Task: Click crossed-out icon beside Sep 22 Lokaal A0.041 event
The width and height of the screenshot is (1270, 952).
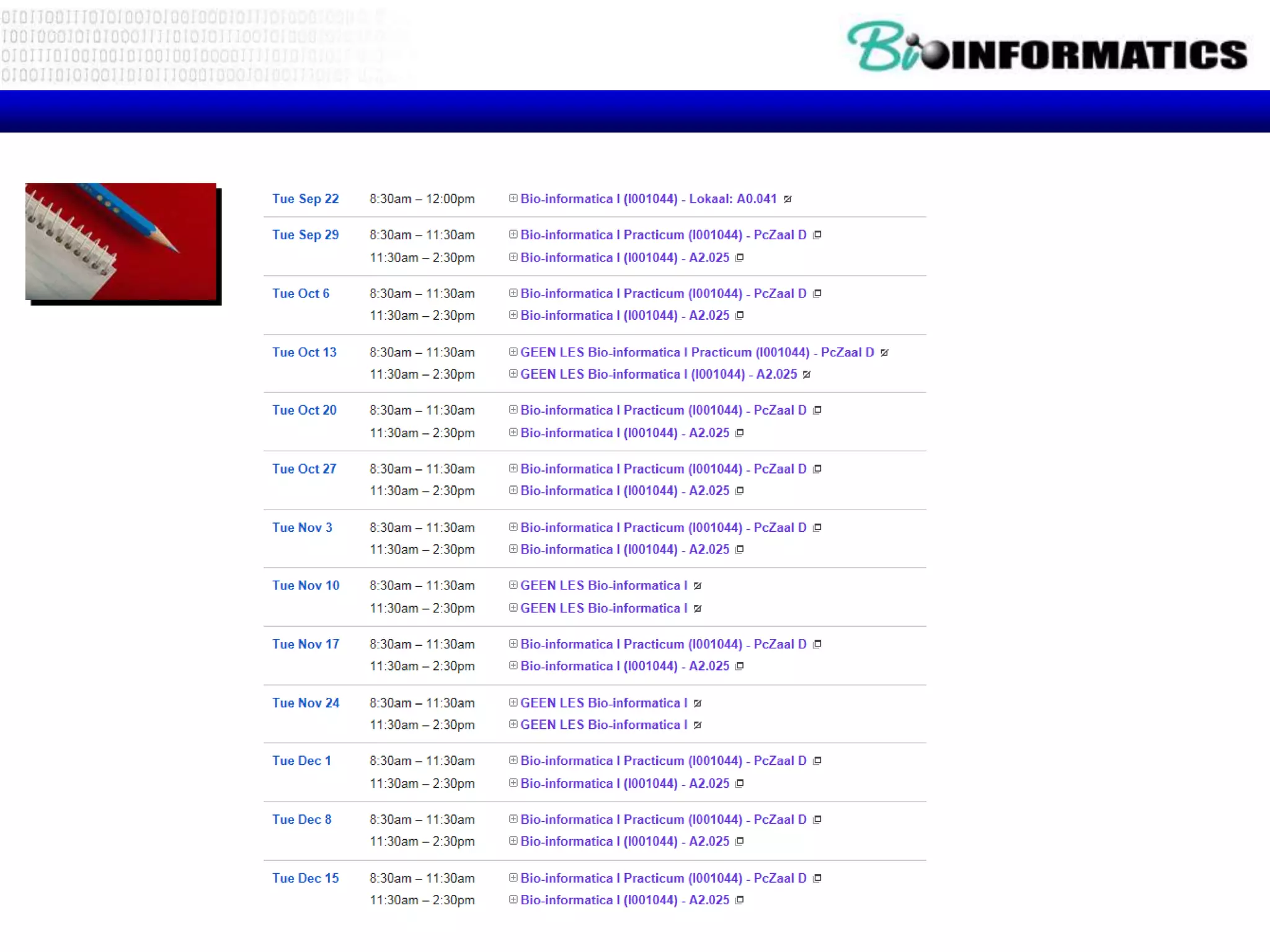Action: pyautogui.click(x=788, y=199)
